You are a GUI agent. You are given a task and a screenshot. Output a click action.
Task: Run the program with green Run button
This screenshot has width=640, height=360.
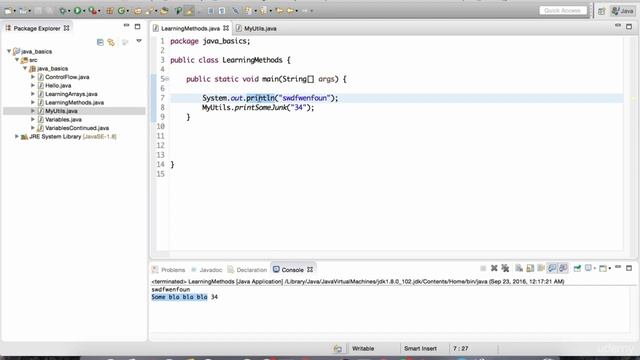77,11
